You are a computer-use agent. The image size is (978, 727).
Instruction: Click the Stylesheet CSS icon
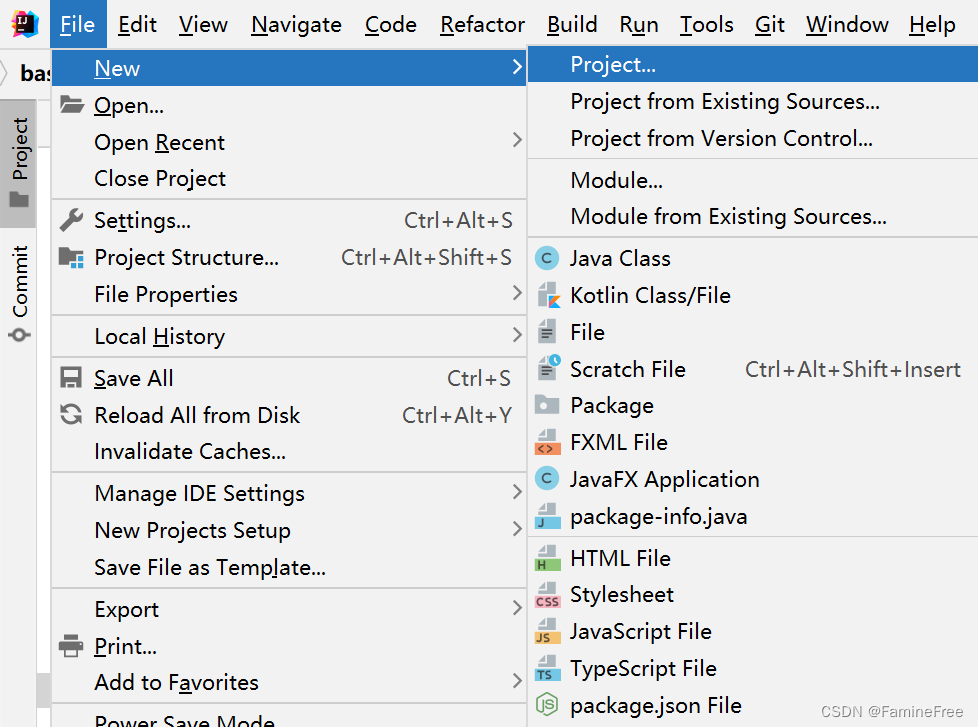[x=547, y=595]
